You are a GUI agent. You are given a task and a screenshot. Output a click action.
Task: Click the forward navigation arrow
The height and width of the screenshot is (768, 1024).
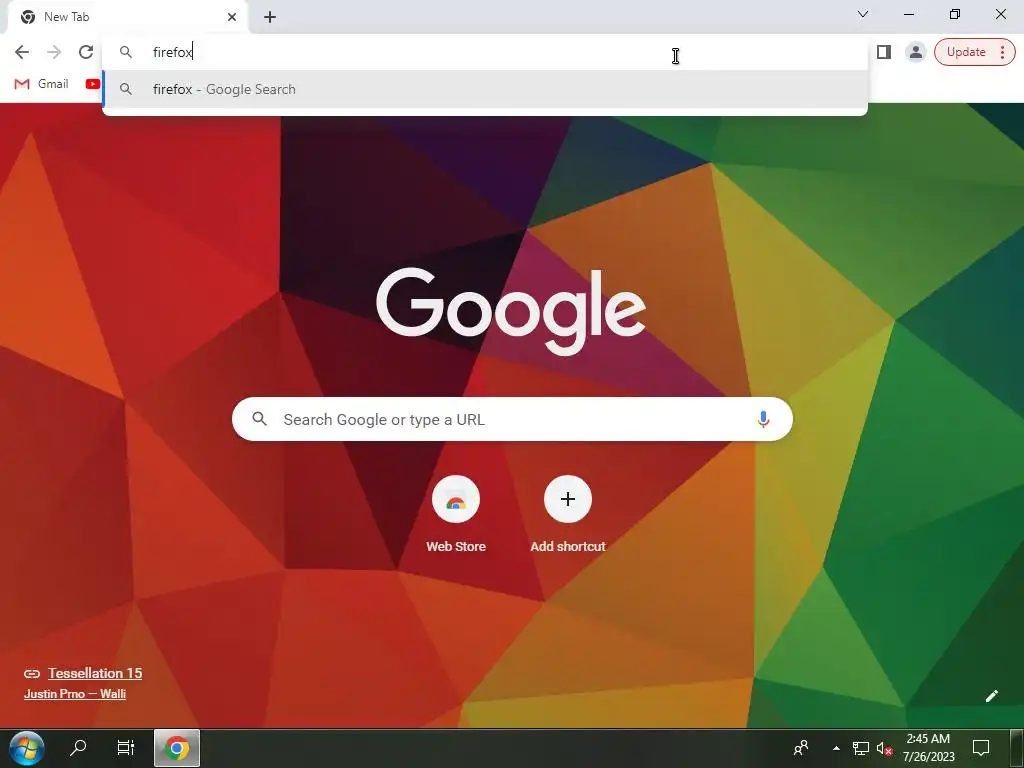click(54, 52)
